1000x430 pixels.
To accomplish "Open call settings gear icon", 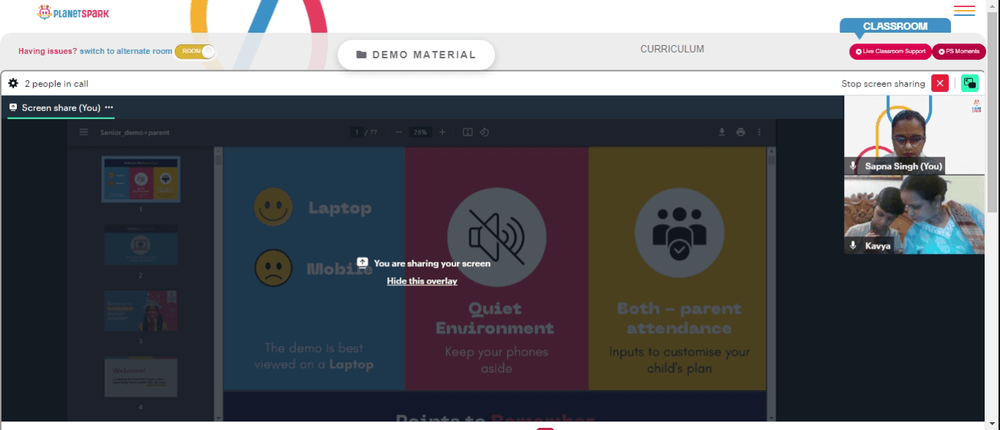I will pos(13,84).
